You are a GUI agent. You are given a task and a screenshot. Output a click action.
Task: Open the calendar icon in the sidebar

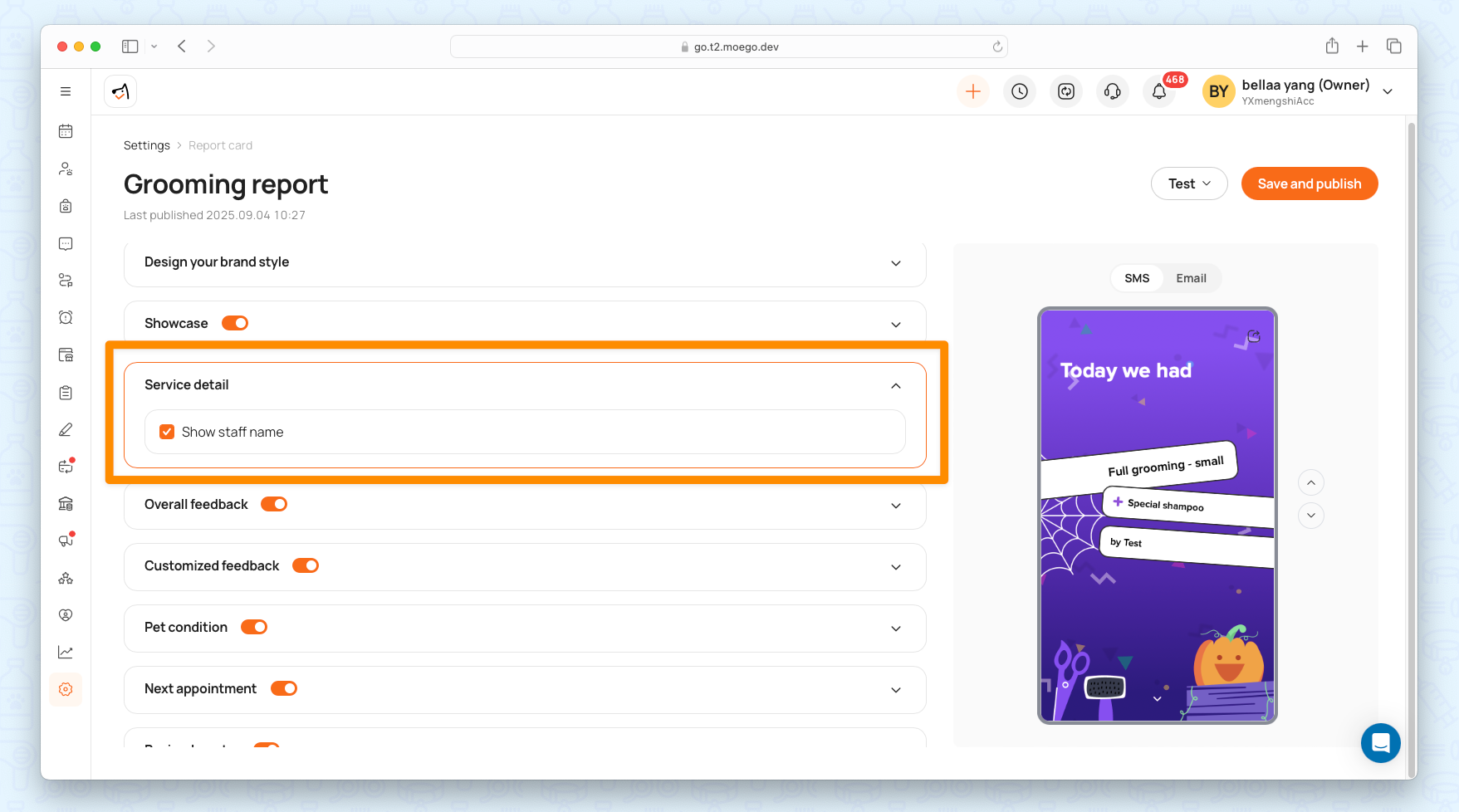[x=66, y=131]
